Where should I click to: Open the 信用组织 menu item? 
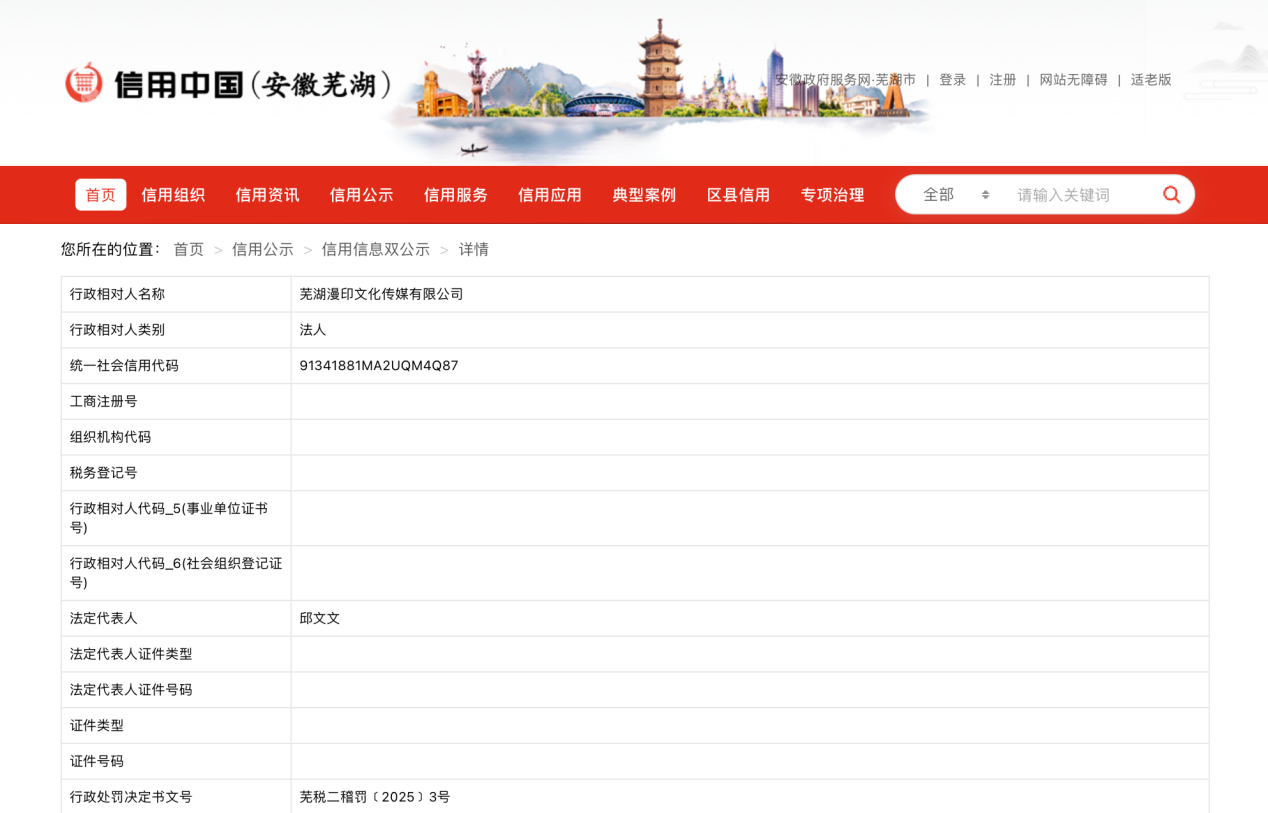coord(173,195)
